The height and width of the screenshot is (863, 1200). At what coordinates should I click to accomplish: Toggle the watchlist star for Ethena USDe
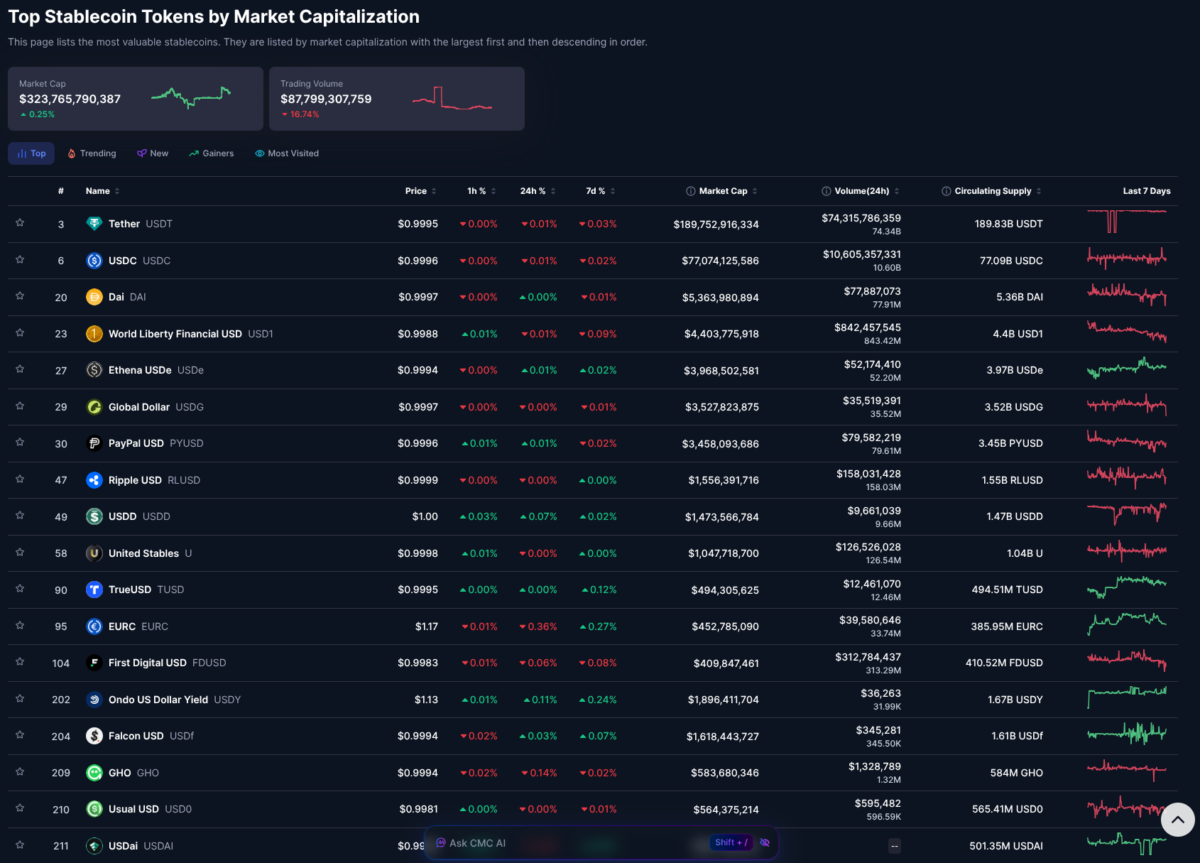[x=19, y=370]
